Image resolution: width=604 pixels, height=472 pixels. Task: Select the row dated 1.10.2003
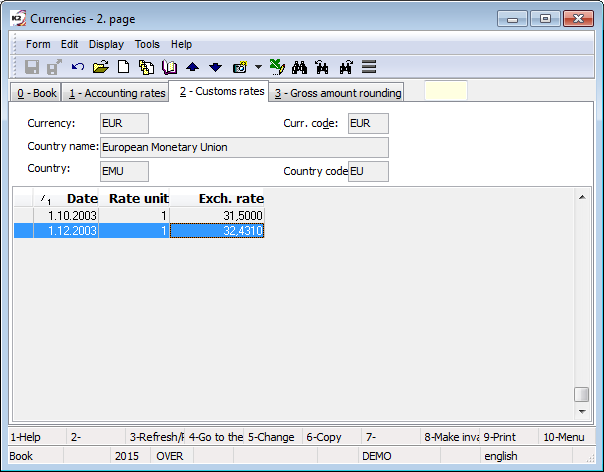point(139,215)
